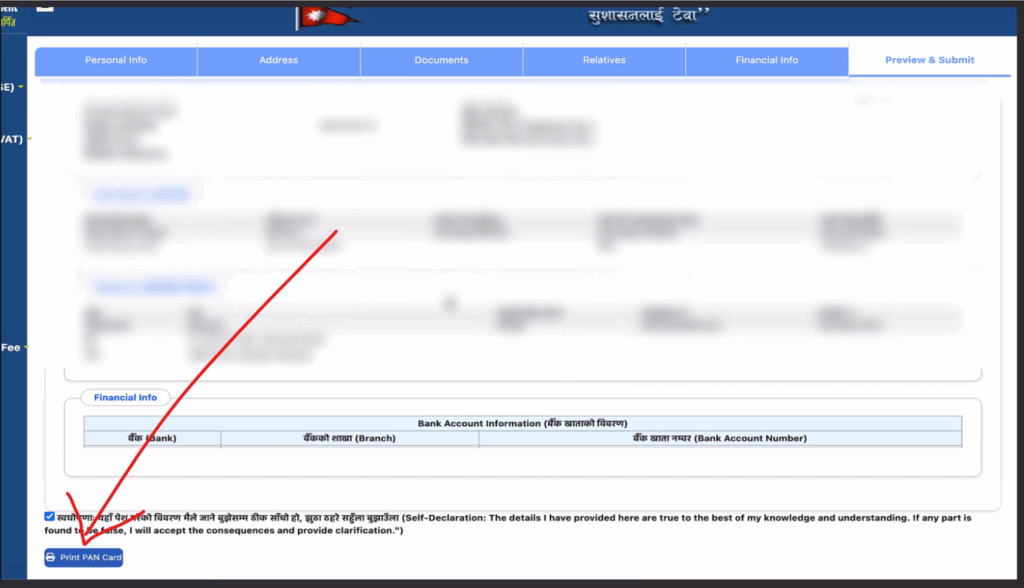
Task: Switch to the Personal Info tab
Action: click(116, 61)
